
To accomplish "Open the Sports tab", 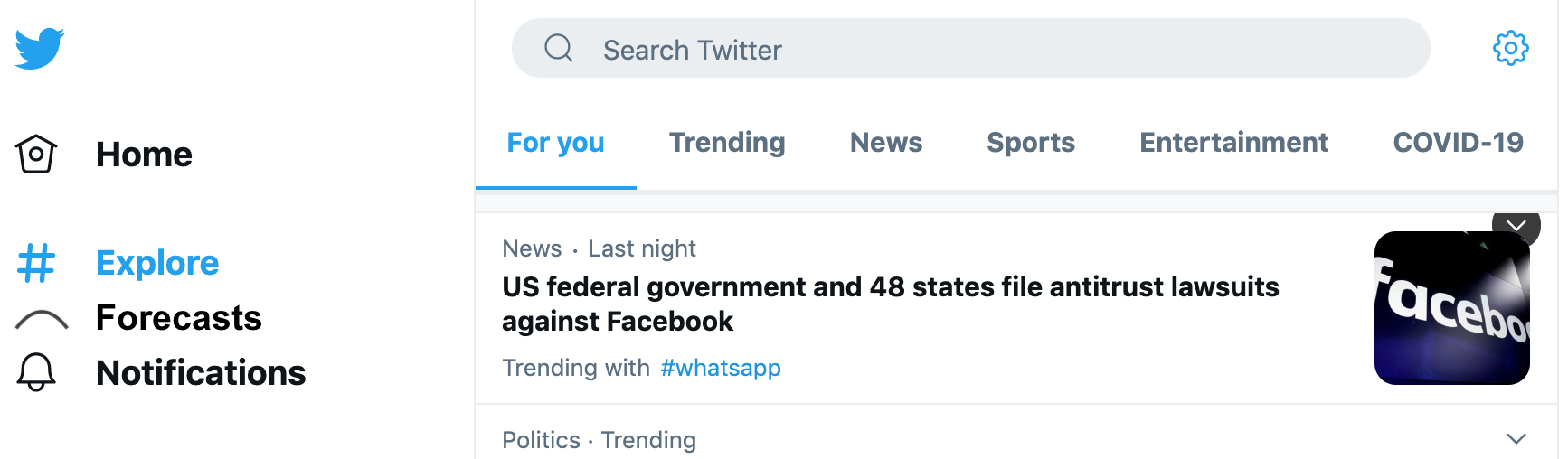I will [1031, 143].
